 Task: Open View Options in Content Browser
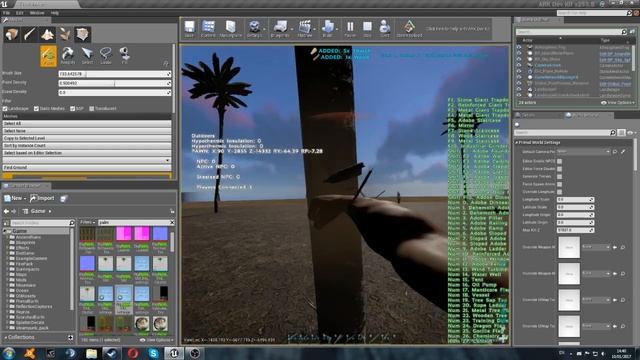pos(156,340)
